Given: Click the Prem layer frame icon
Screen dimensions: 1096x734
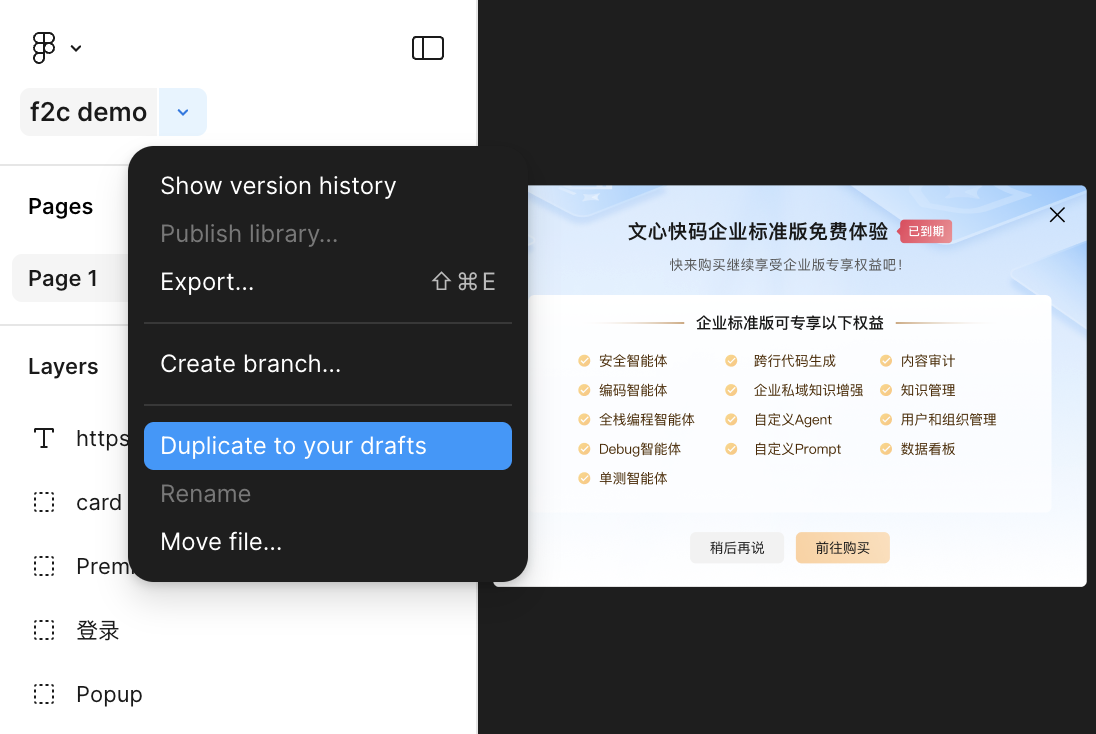Looking at the screenshot, I should point(43,566).
